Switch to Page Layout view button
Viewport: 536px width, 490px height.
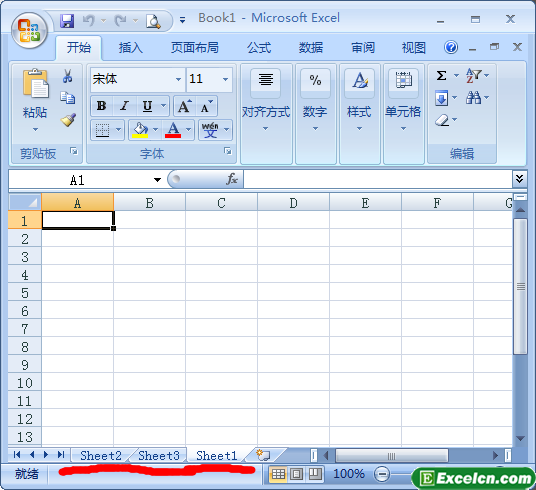[296, 474]
